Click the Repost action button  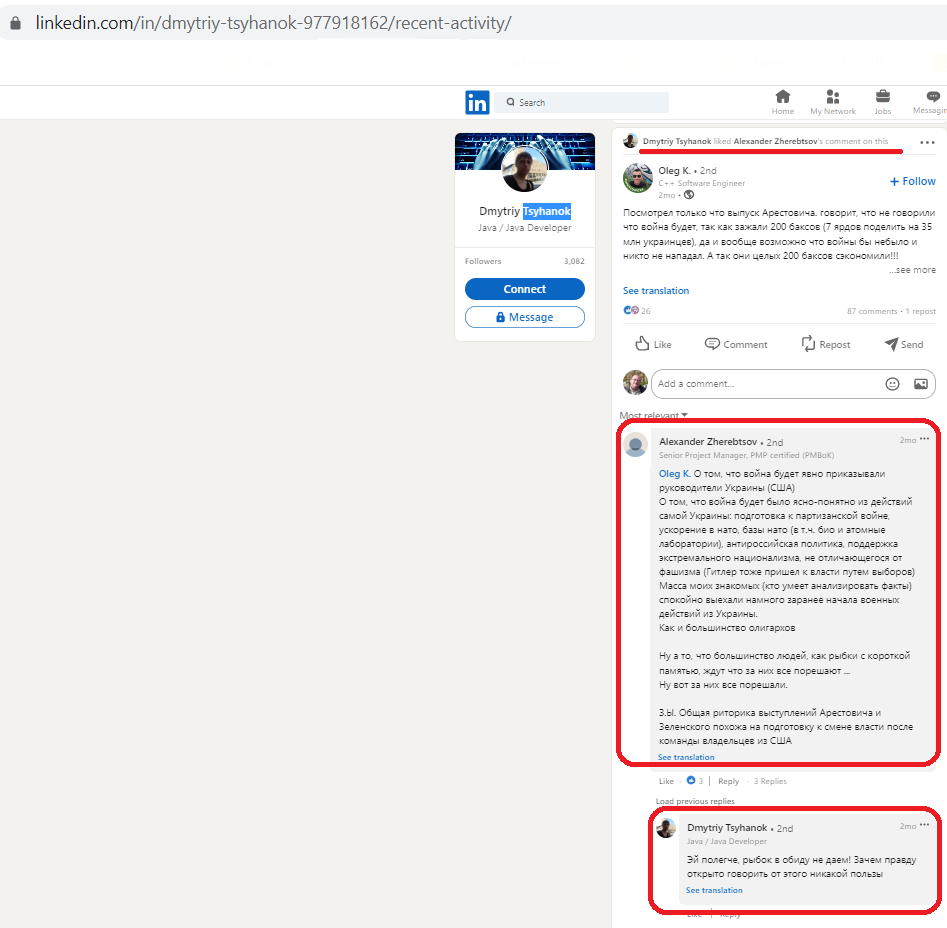(826, 344)
